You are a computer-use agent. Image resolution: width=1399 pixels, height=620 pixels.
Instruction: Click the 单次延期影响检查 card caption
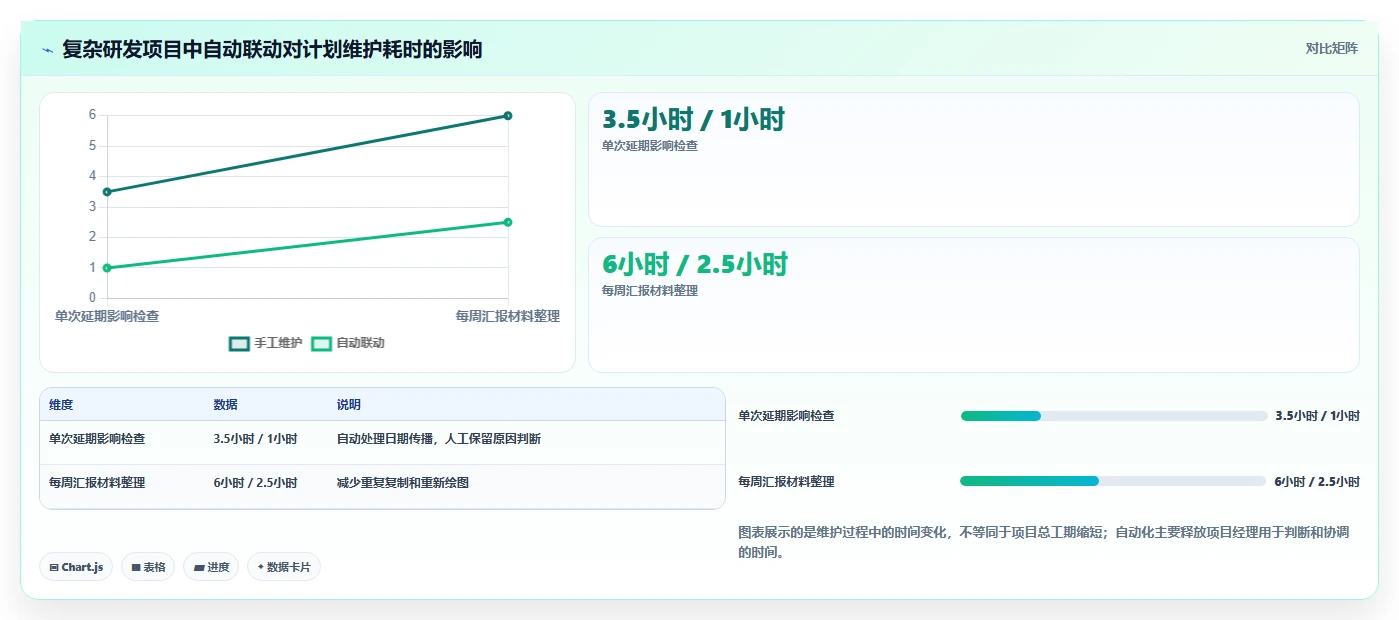[x=650, y=146]
